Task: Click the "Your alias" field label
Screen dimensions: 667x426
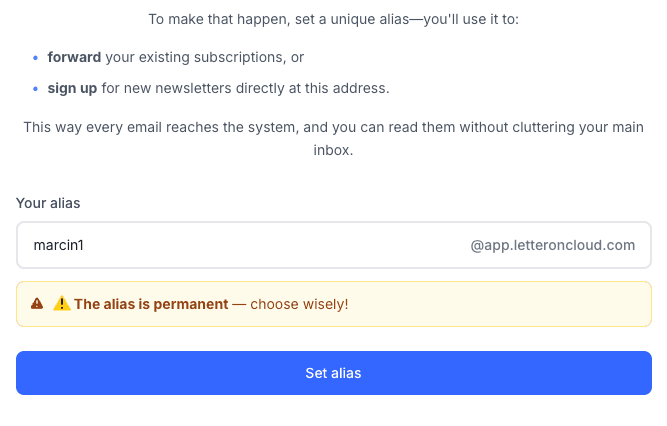Action: click(x=48, y=203)
